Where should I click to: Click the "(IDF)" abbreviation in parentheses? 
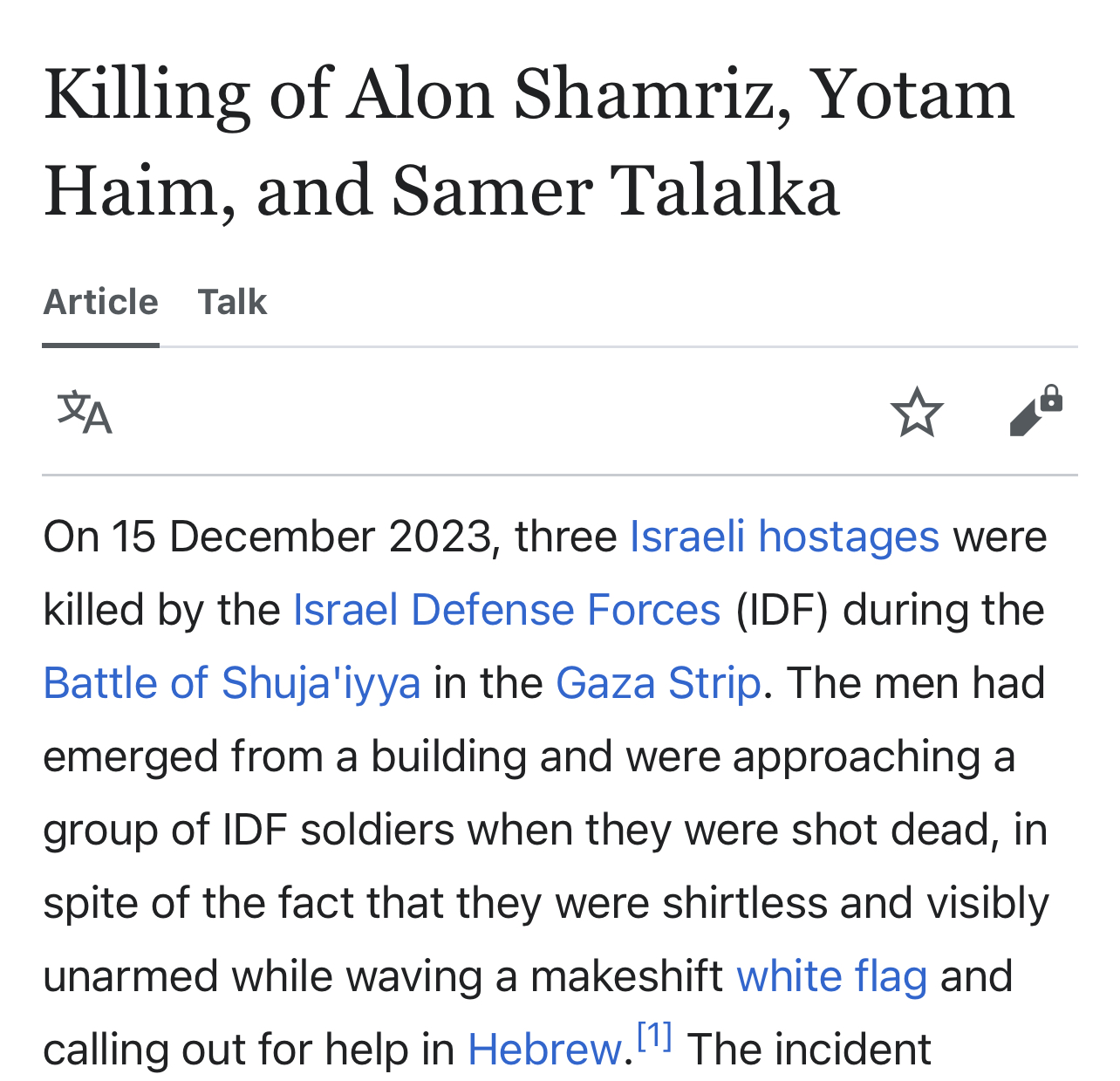pos(782,609)
